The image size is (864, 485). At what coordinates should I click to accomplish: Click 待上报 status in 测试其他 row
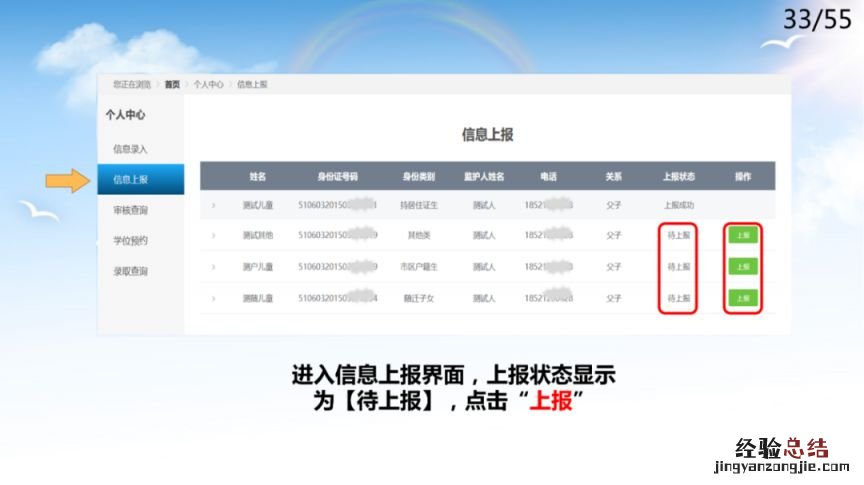pyautogui.click(x=679, y=235)
